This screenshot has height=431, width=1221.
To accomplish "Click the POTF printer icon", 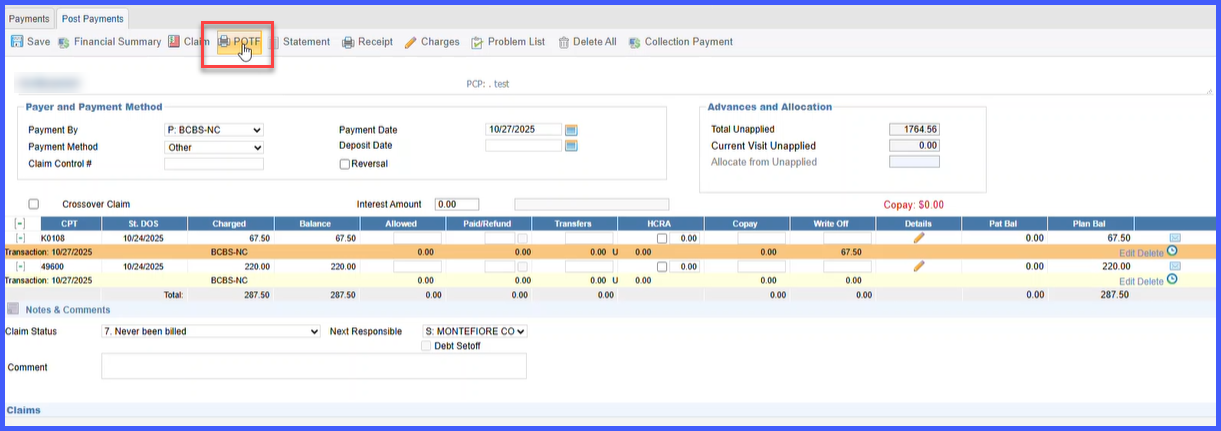I will (225, 42).
